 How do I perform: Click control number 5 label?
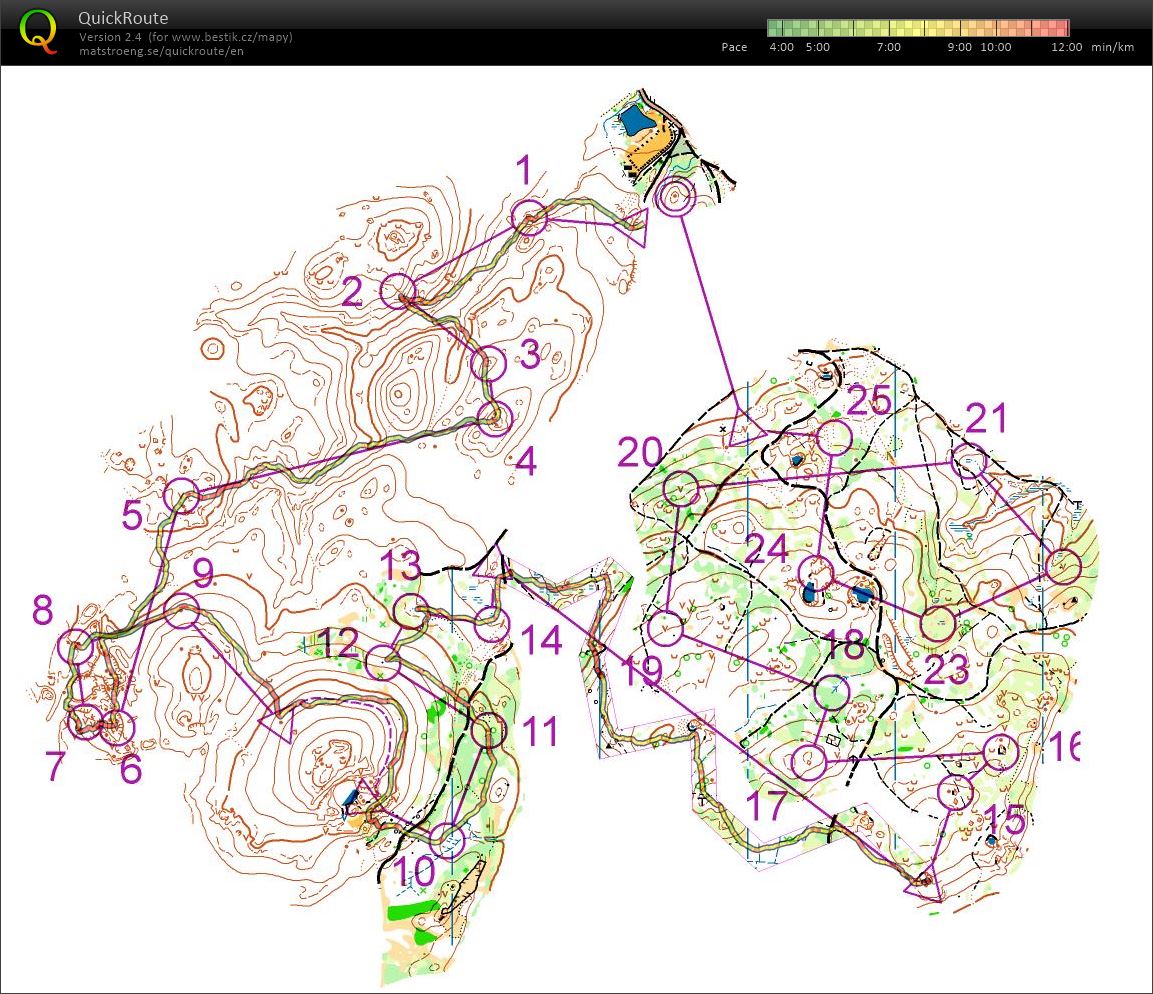coord(132,515)
